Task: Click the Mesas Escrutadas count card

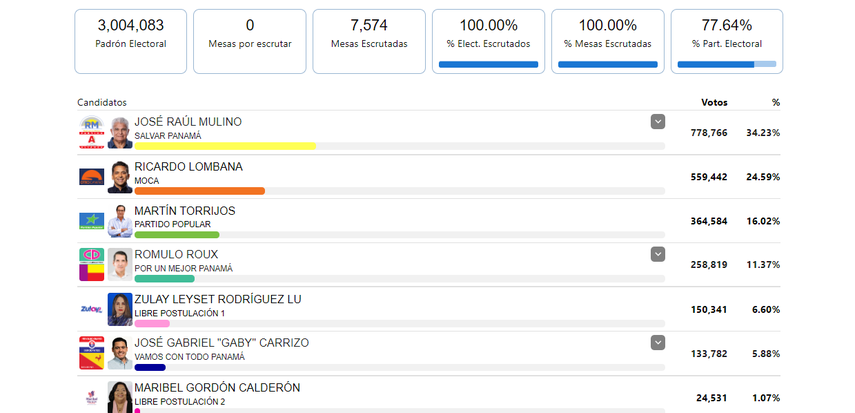Action: [x=369, y=41]
